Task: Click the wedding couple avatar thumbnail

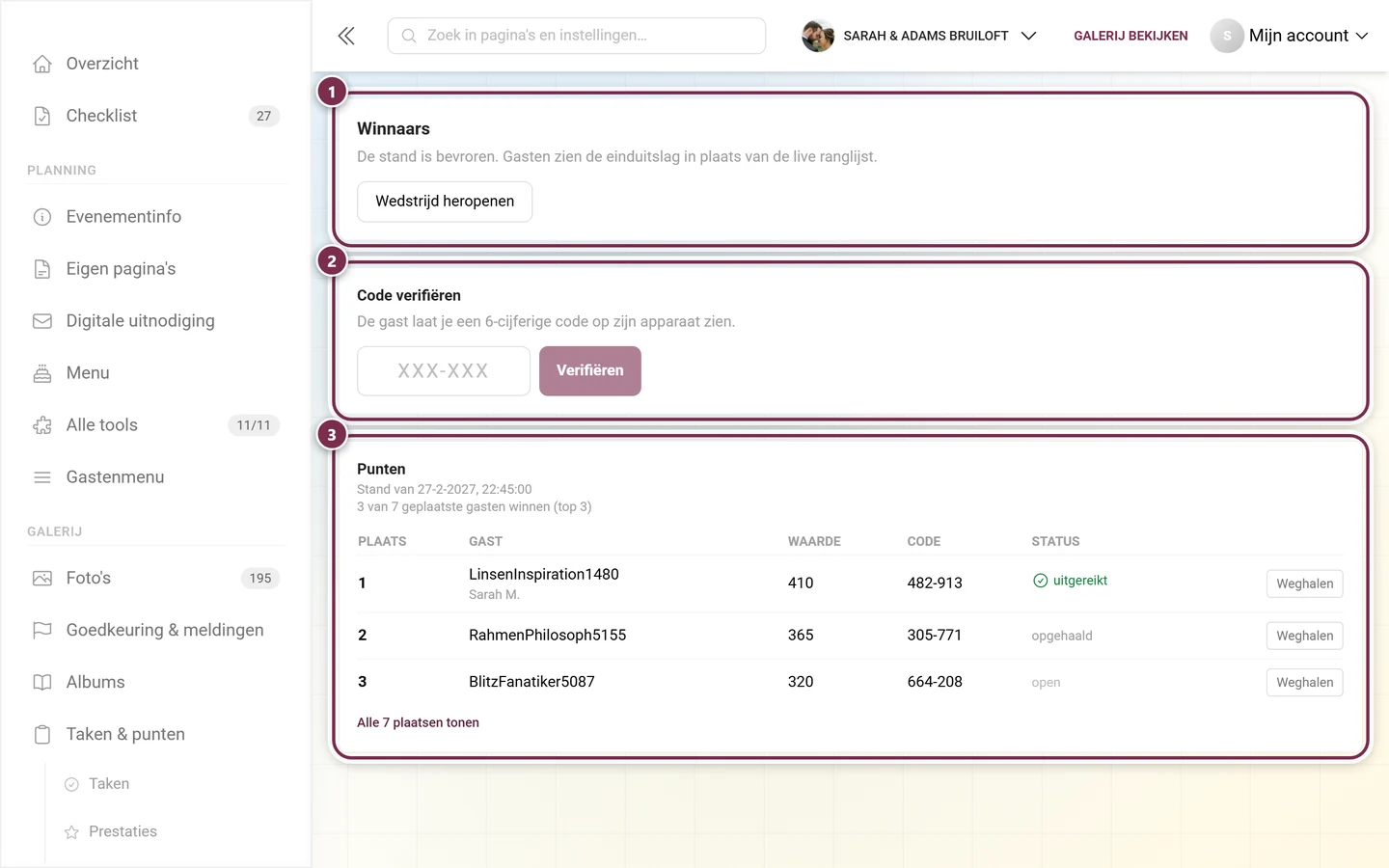Action: 818,36
